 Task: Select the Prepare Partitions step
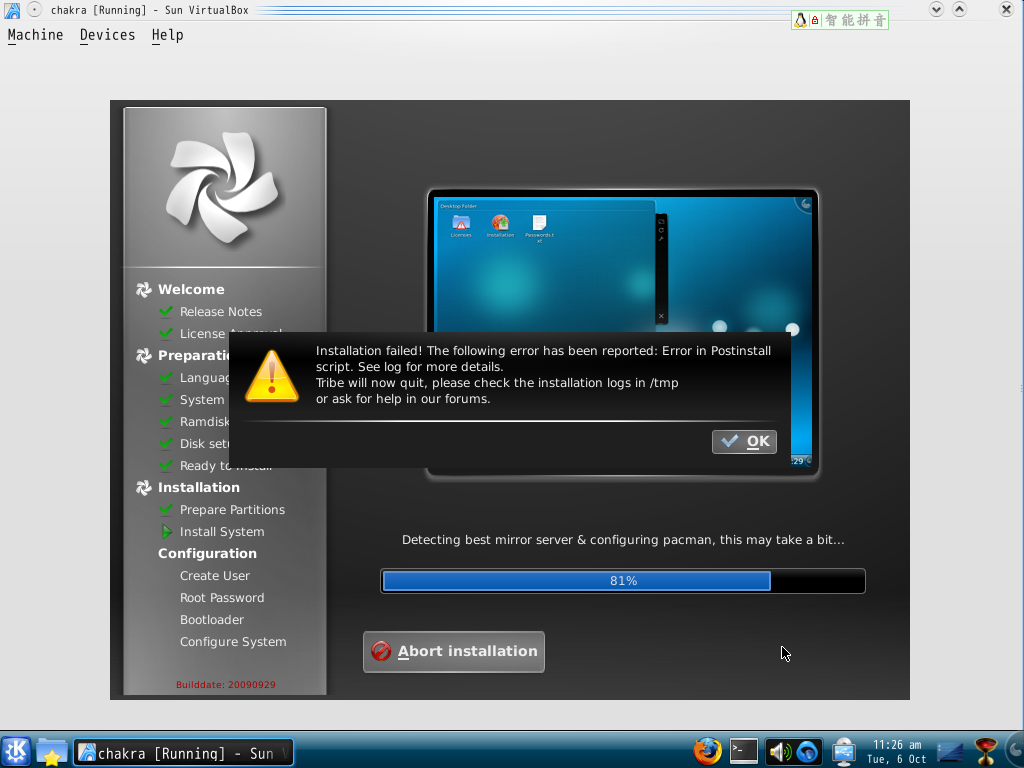point(232,509)
